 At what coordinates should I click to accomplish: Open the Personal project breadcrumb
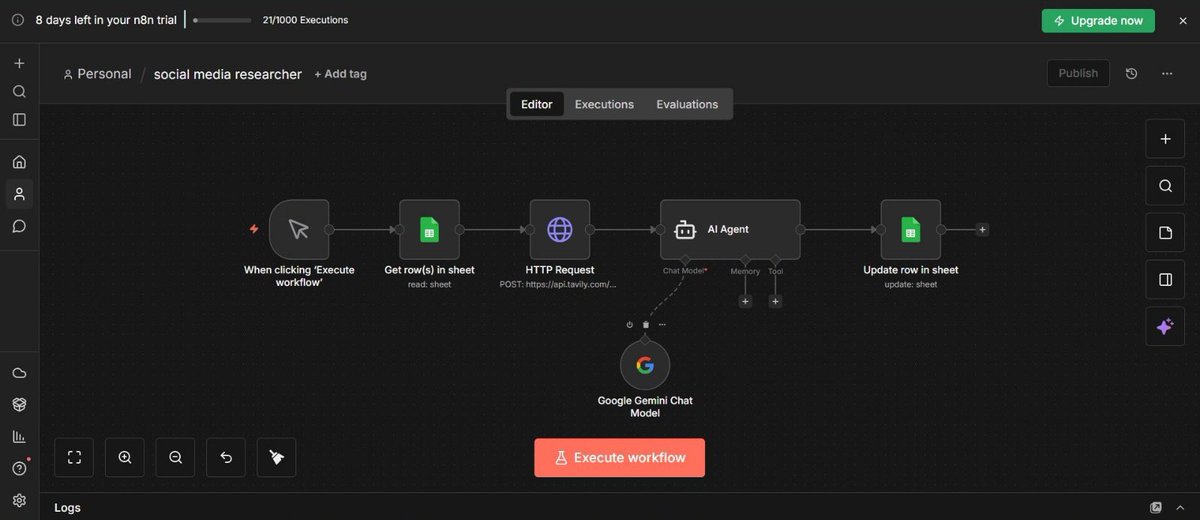pos(97,74)
